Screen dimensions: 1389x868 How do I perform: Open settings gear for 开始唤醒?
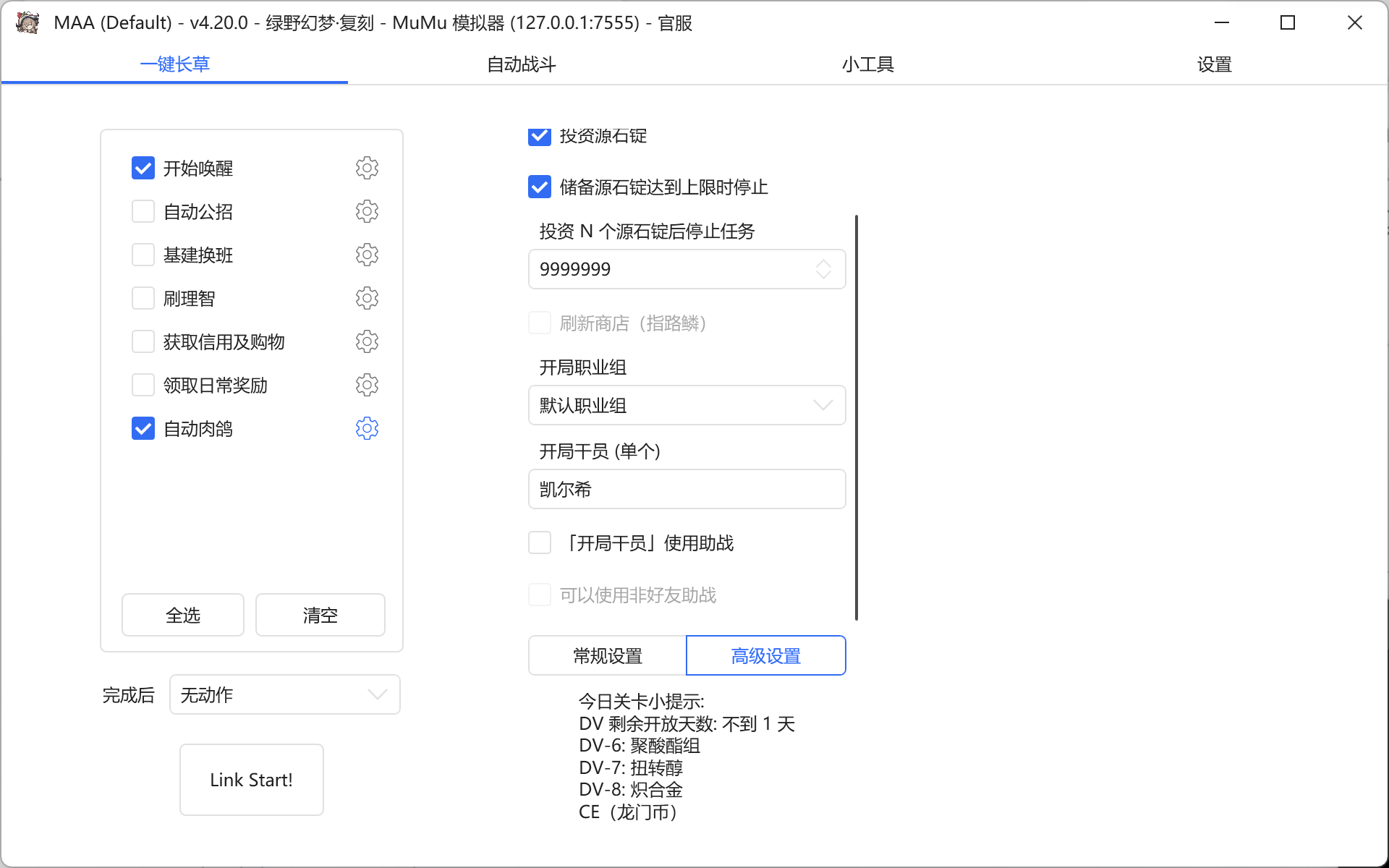click(367, 168)
